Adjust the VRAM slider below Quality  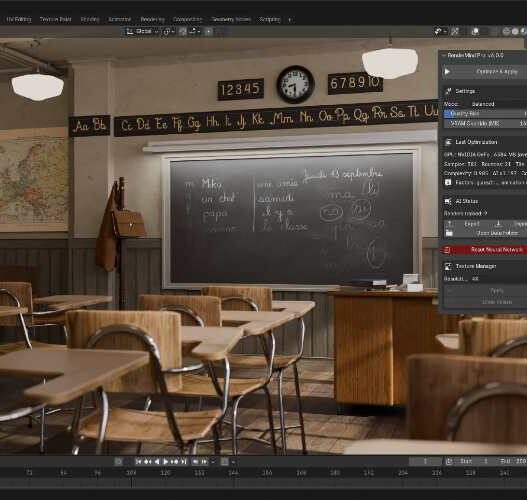485,124
